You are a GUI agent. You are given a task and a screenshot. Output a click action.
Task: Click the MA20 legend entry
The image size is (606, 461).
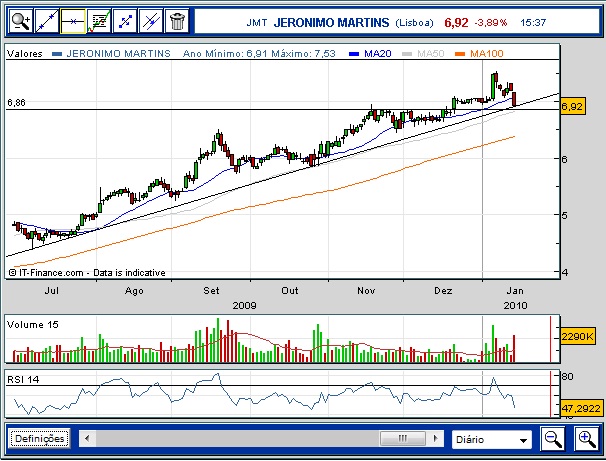tap(378, 53)
